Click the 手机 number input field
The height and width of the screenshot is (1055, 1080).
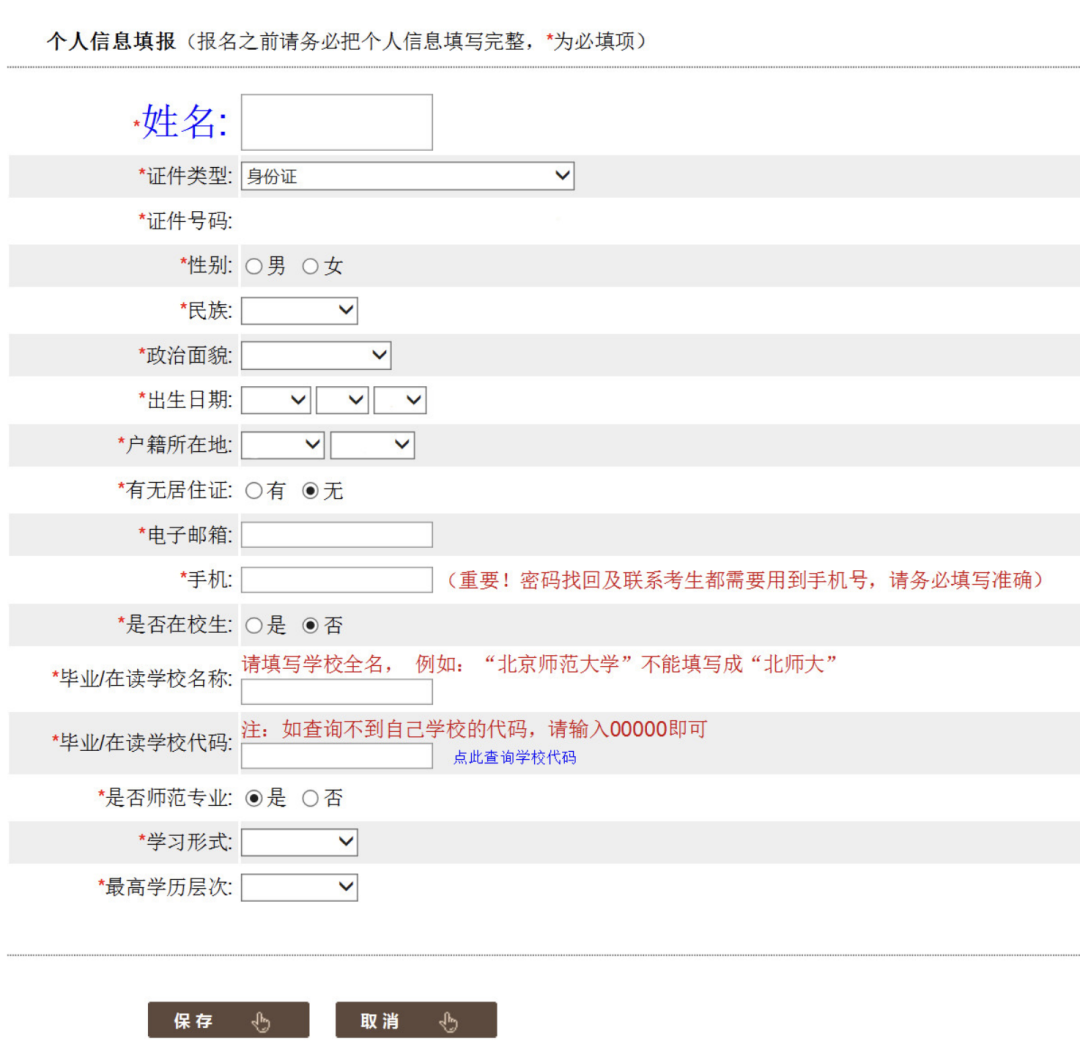click(336, 580)
